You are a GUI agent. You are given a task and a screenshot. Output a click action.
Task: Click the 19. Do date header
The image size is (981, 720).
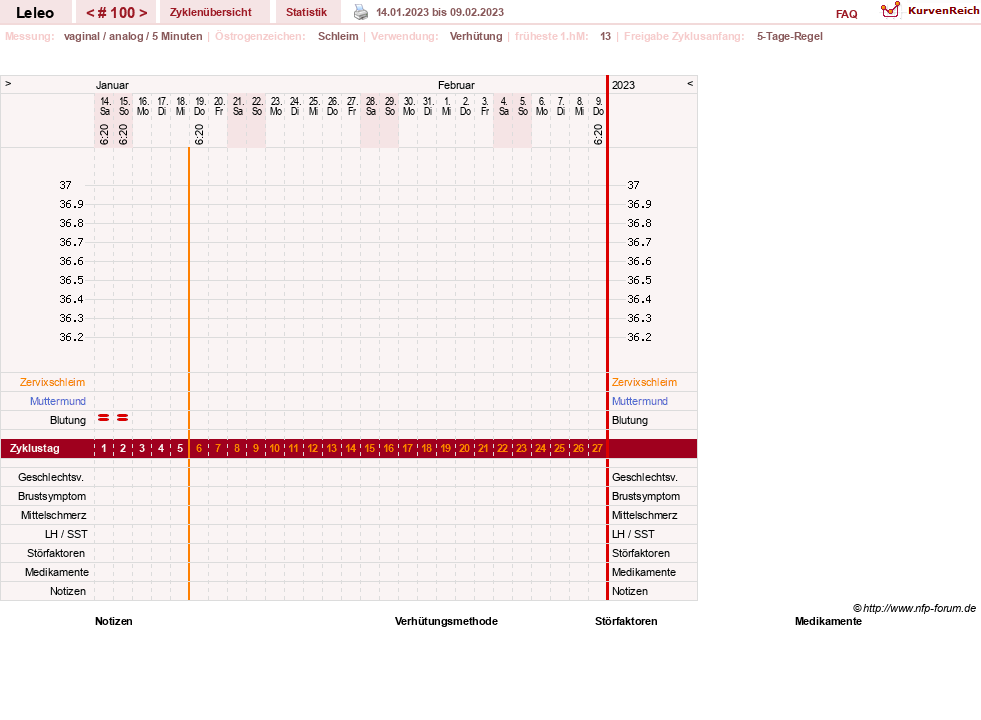click(200, 106)
